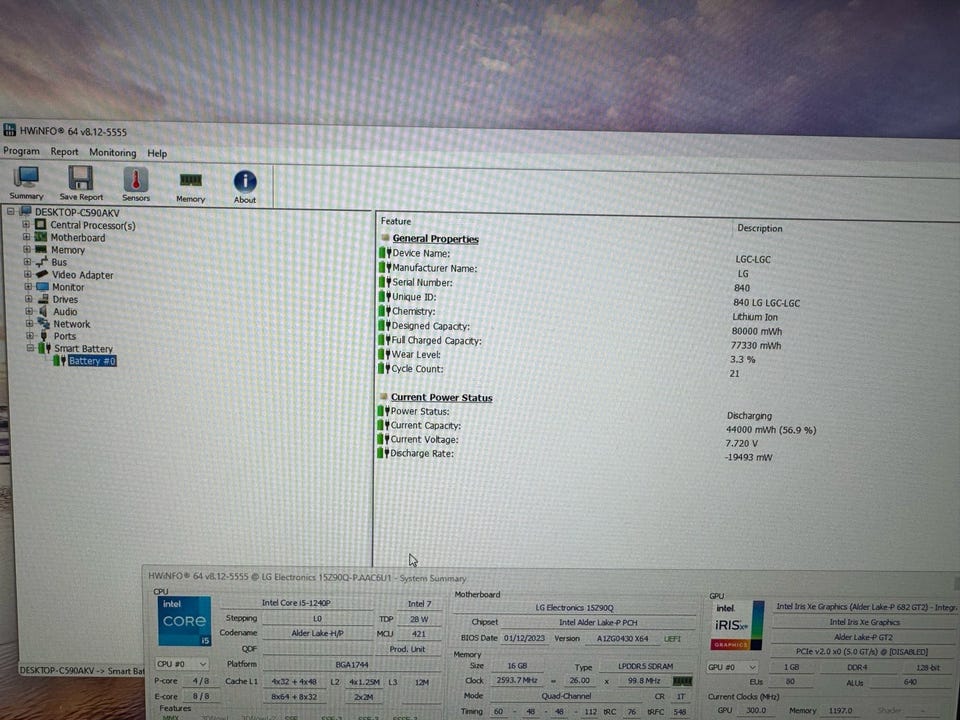This screenshot has height=720, width=960.
Task: Click the battery icon beside Cycle Count
Action: [384, 368]
